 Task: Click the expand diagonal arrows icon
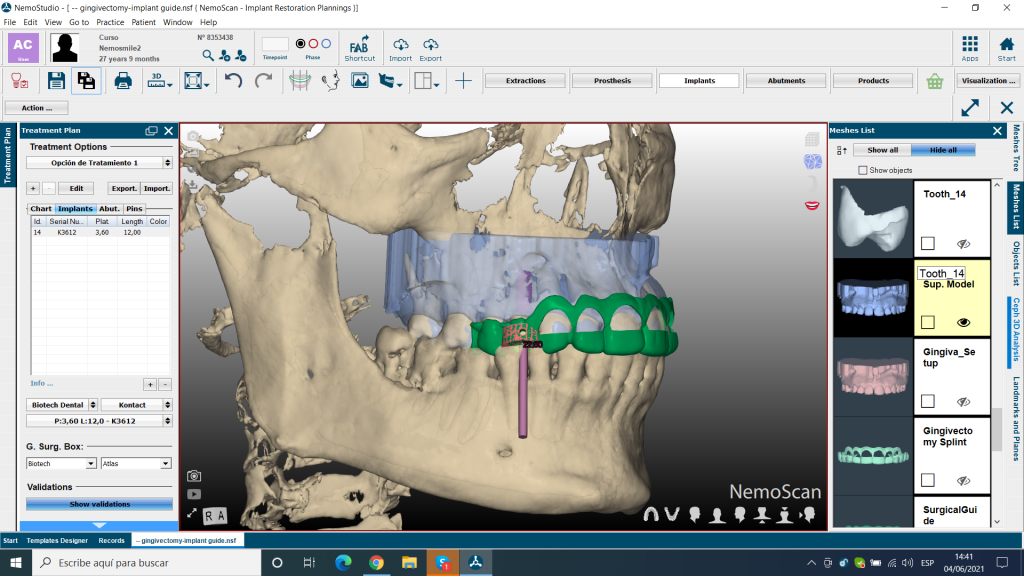(x=970, y=108)
